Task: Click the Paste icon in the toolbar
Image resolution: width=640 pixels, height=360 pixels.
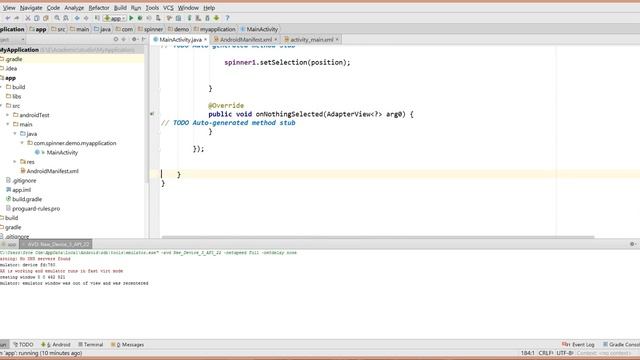Action: tap(46, 18)
